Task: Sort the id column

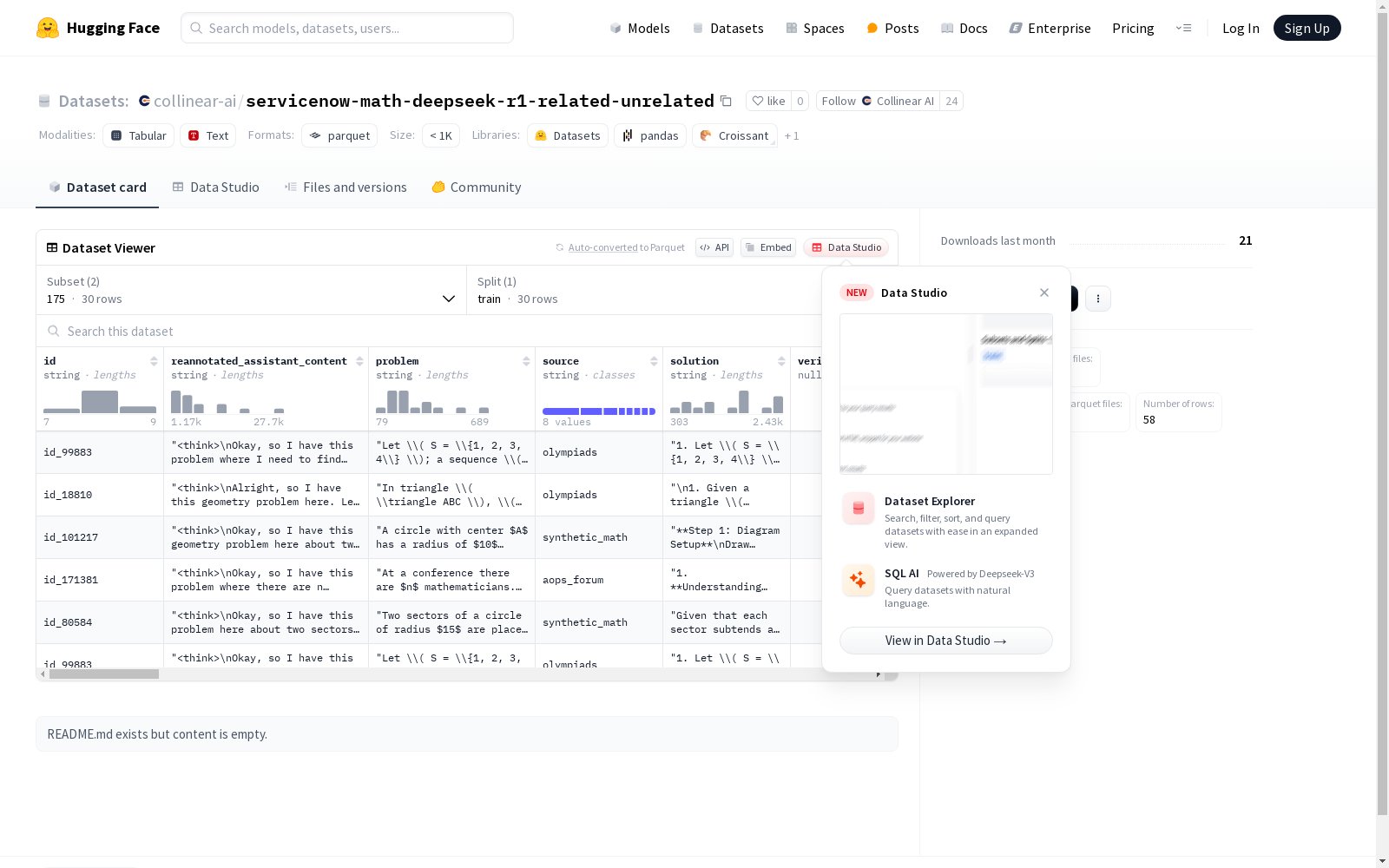Action: pos(154,361)
